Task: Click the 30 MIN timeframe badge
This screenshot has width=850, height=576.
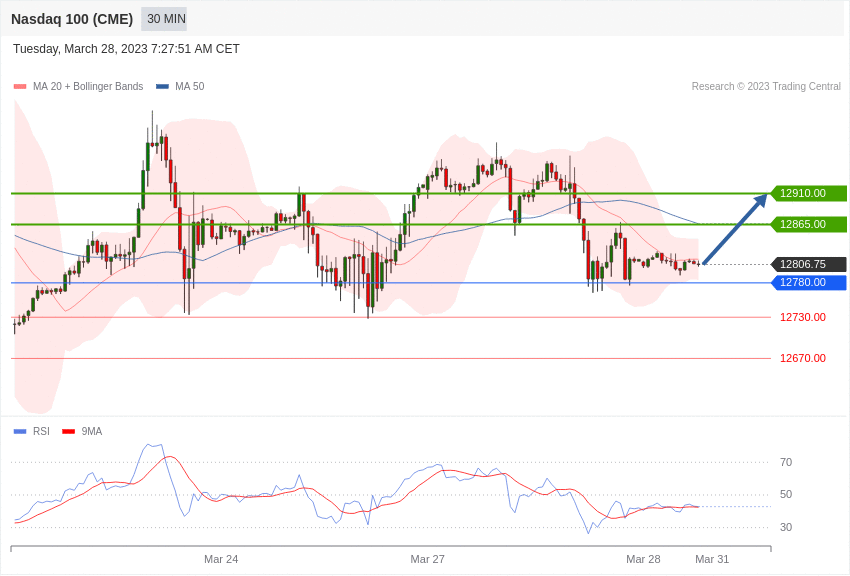Action: pyautogui.click(x=164, y=19)
